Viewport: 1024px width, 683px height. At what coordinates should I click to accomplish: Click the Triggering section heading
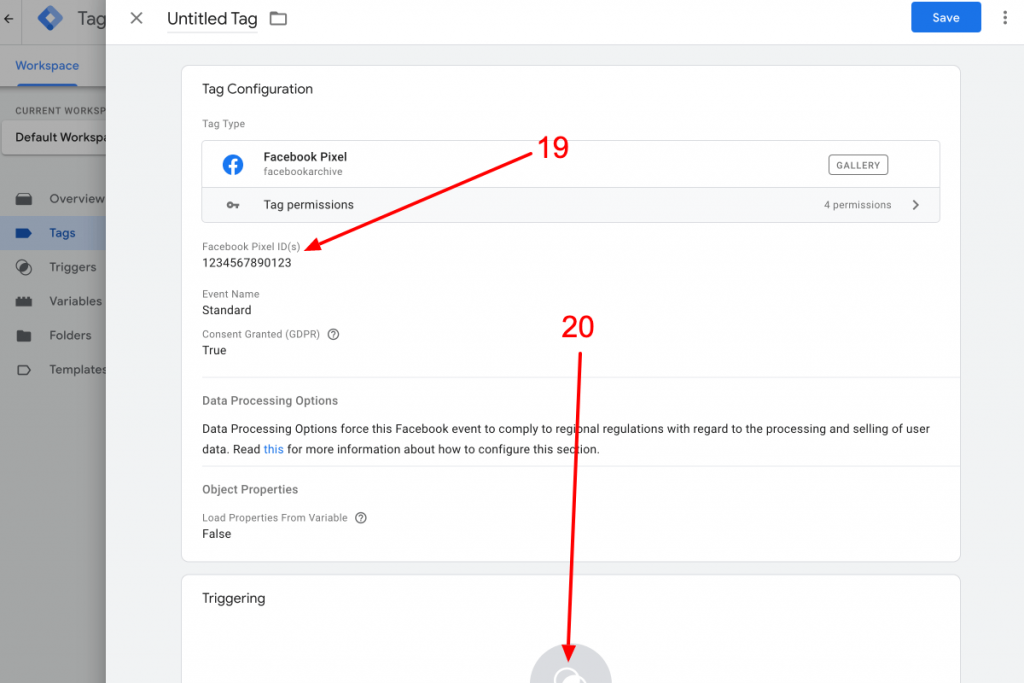pos(234,598)
